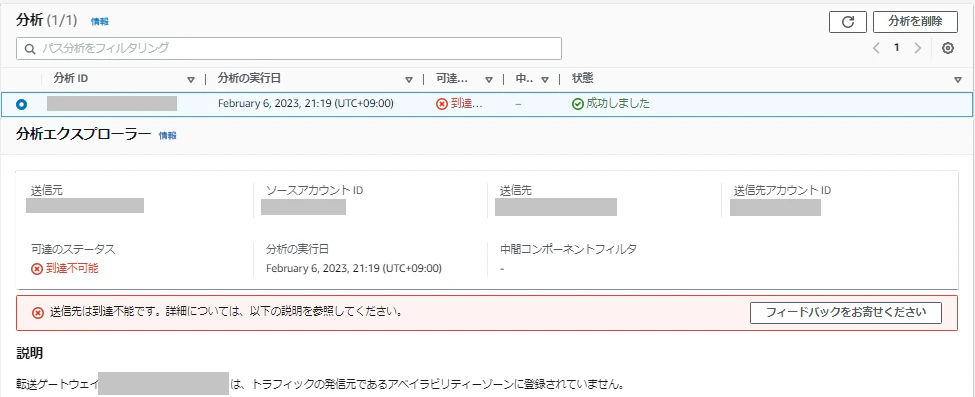975x397 pixels.
Task: Click the 中間コンポーネントフィルタ label
Action: (568, 249)
